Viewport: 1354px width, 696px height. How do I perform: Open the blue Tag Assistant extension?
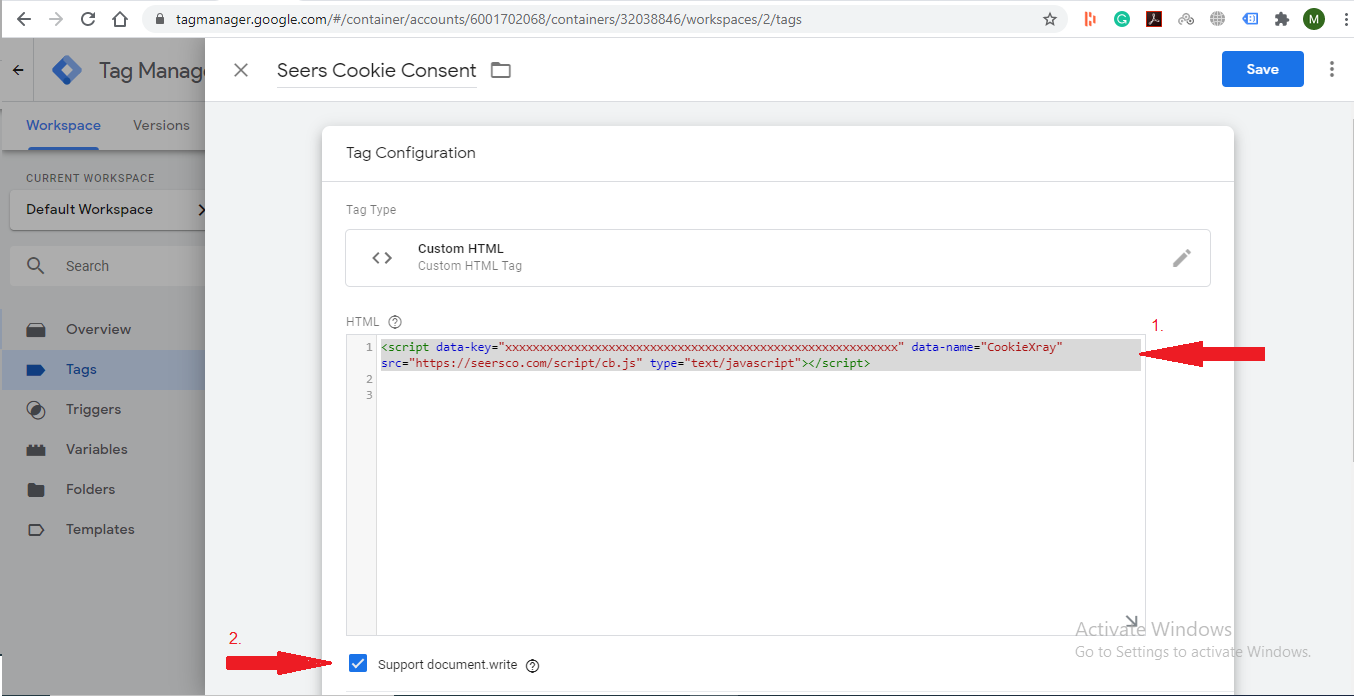tap(1250, 19)
